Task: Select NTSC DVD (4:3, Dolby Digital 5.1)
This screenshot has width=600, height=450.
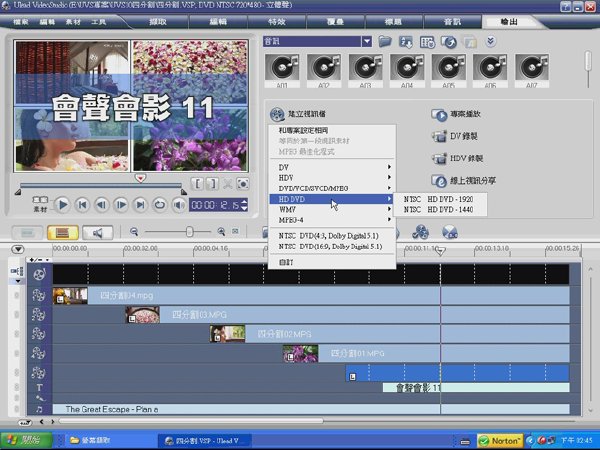Action: [332, 236]
